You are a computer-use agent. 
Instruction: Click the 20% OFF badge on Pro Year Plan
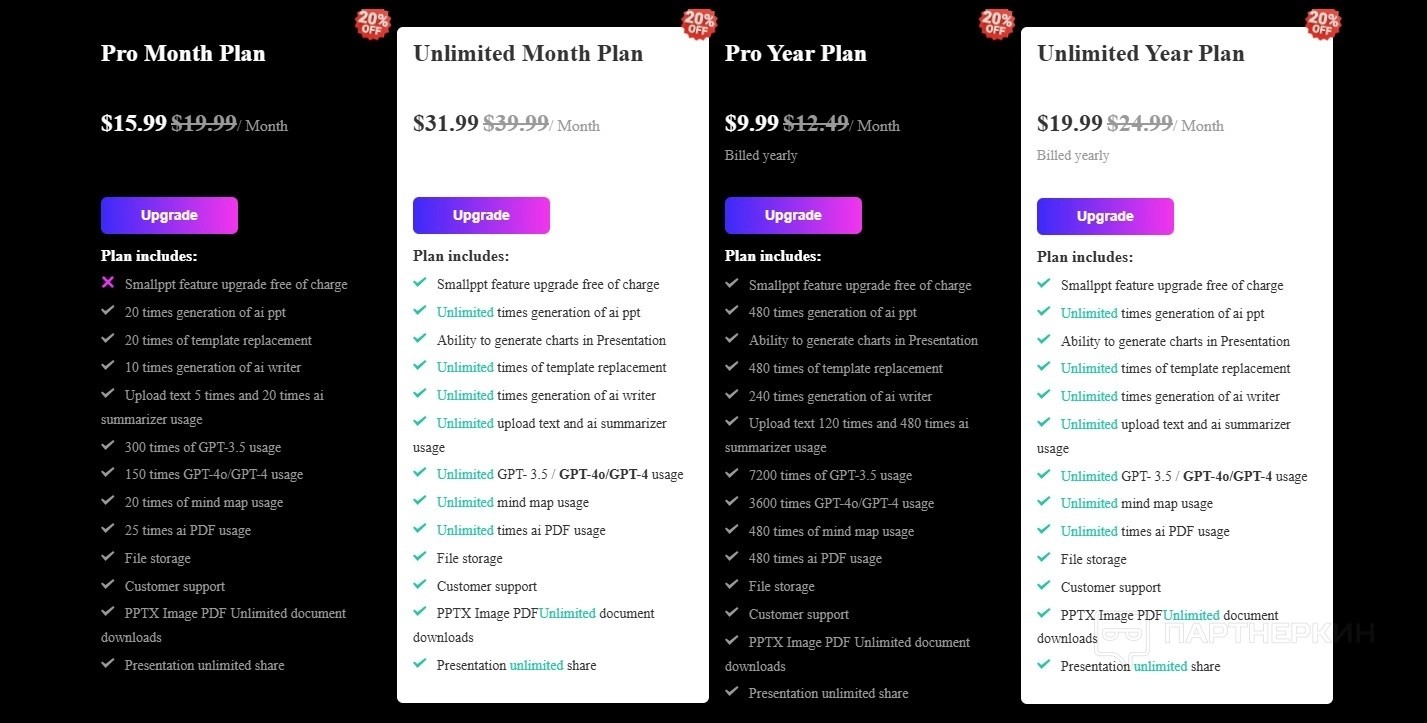pyautogui.click(x=996, y=24)
